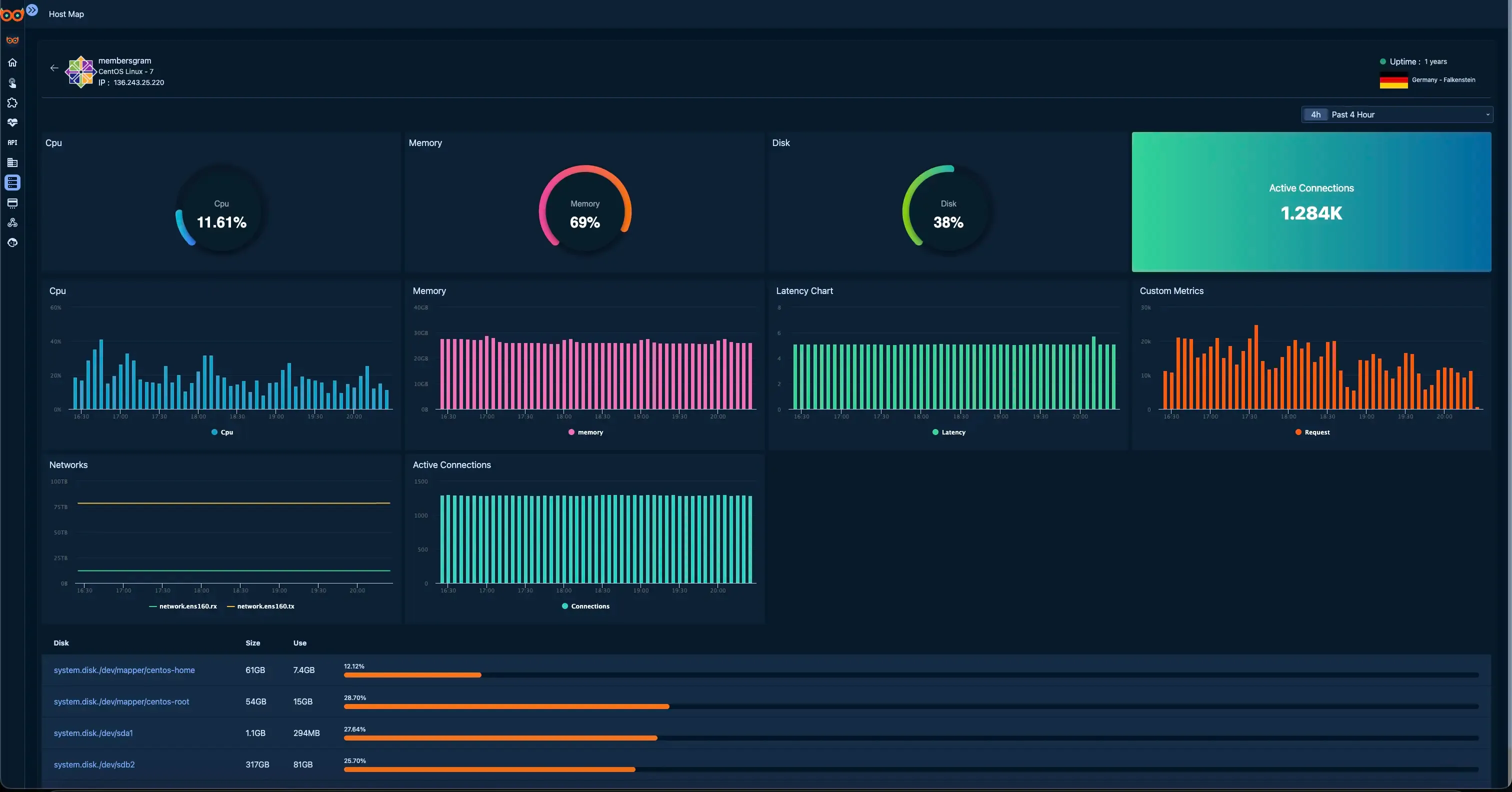The width and height of the screenshot is (1512, 792).
Task: Click the membersgram host name
Action: 124,60
